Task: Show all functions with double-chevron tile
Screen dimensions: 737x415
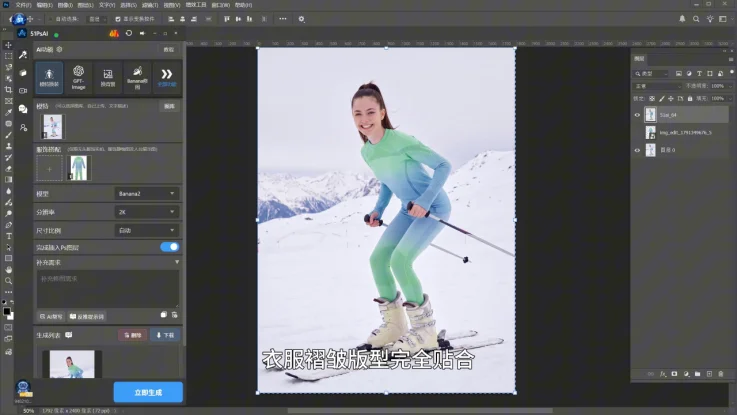Action: coord(167,78)
